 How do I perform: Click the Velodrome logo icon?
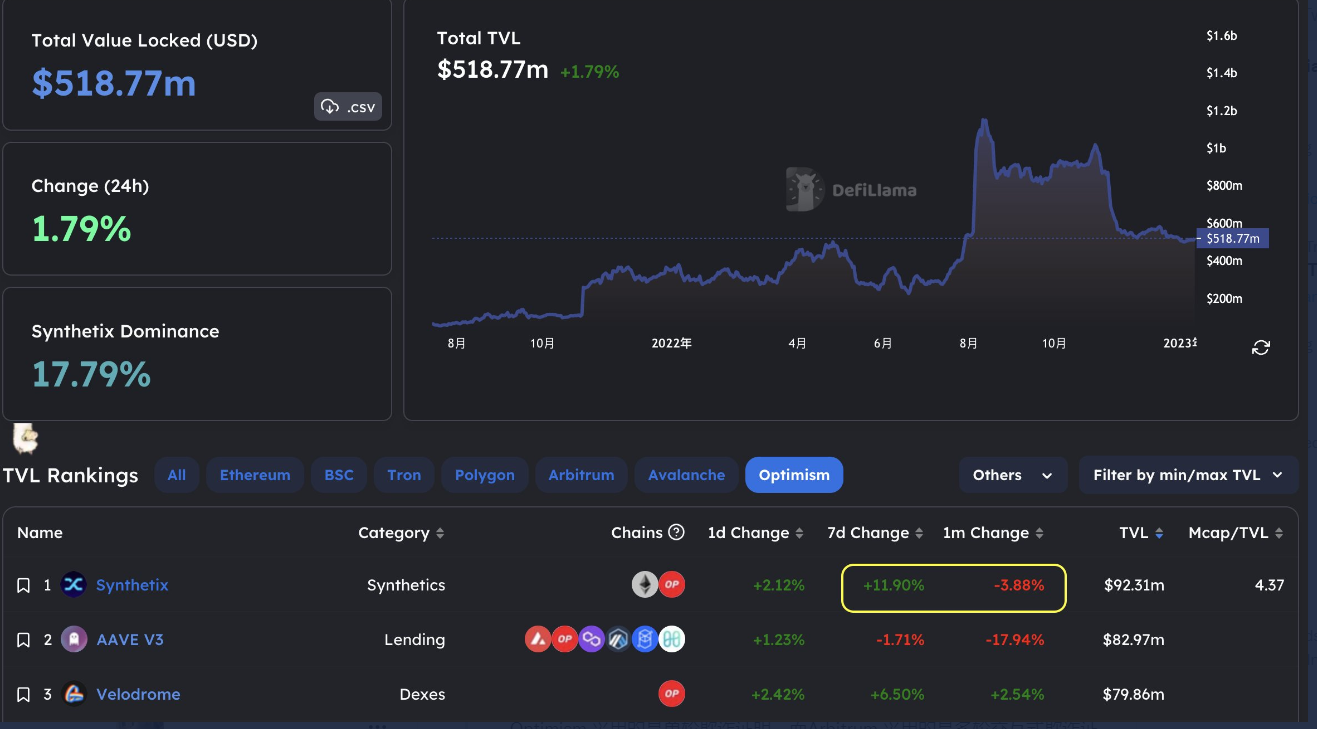pos(74,694)
